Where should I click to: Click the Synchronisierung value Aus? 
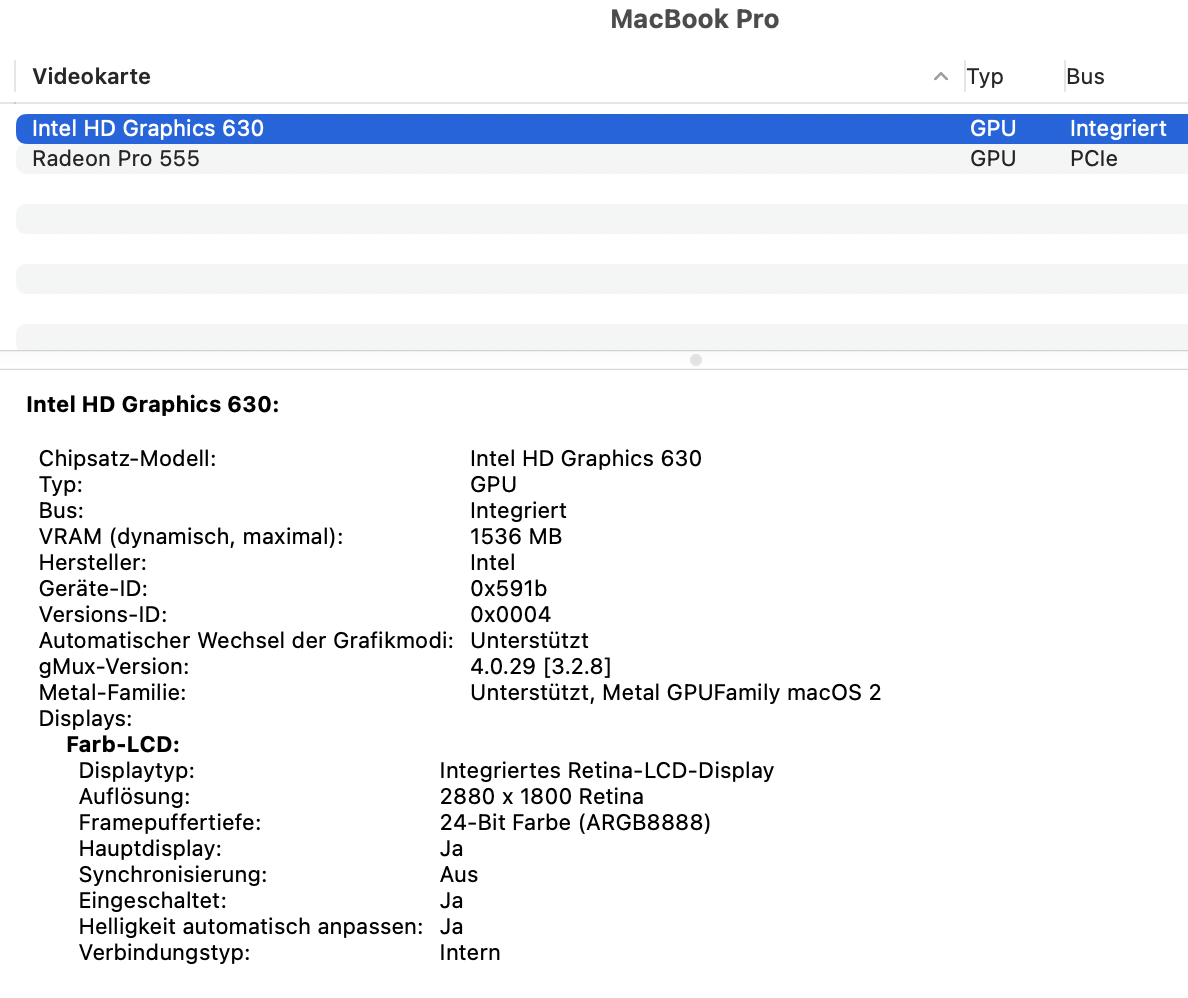point(458,874)
